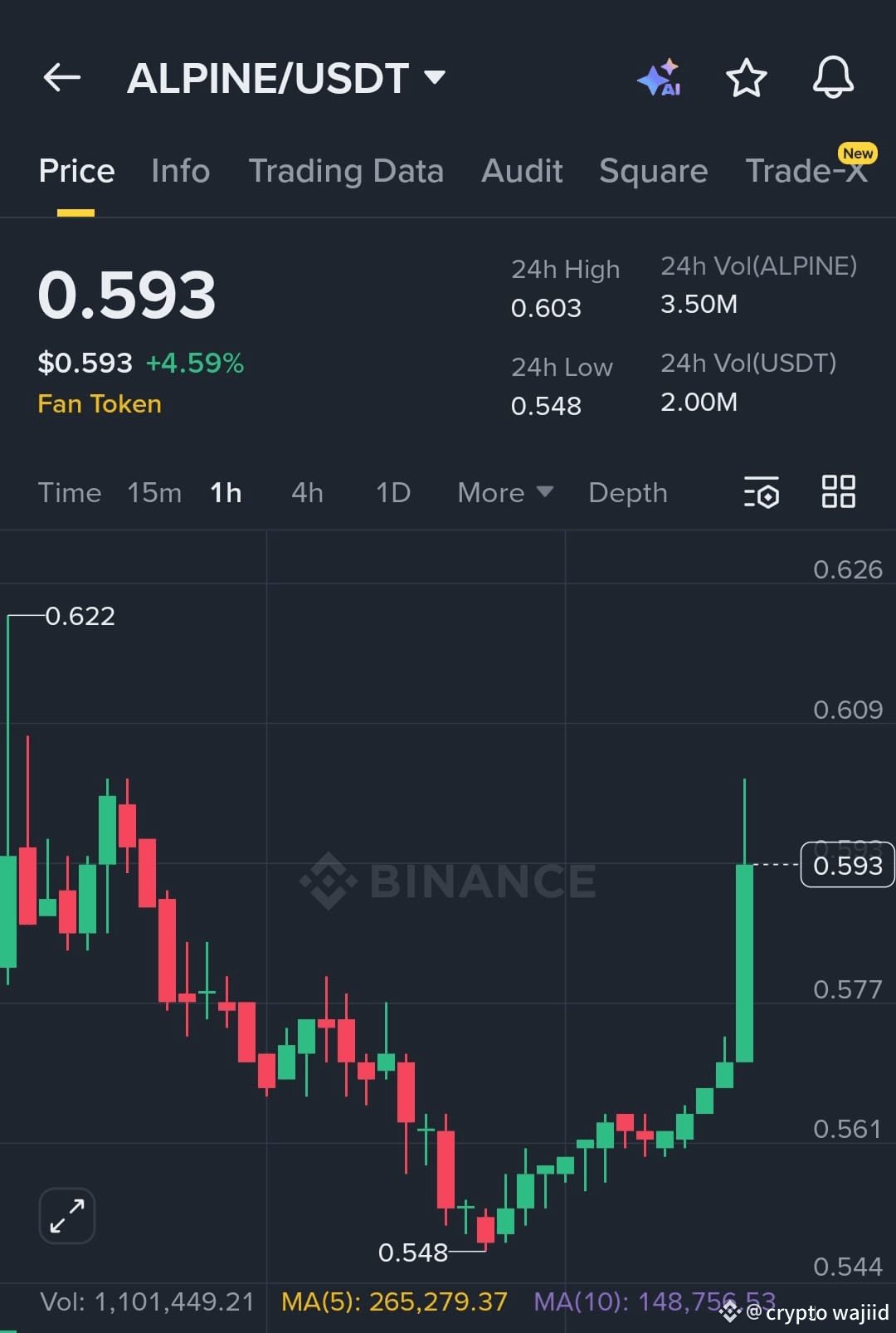The width and height of the screenshot is (896, 1333).
Task: Select the 4h interval
Action: click(307, 493)
